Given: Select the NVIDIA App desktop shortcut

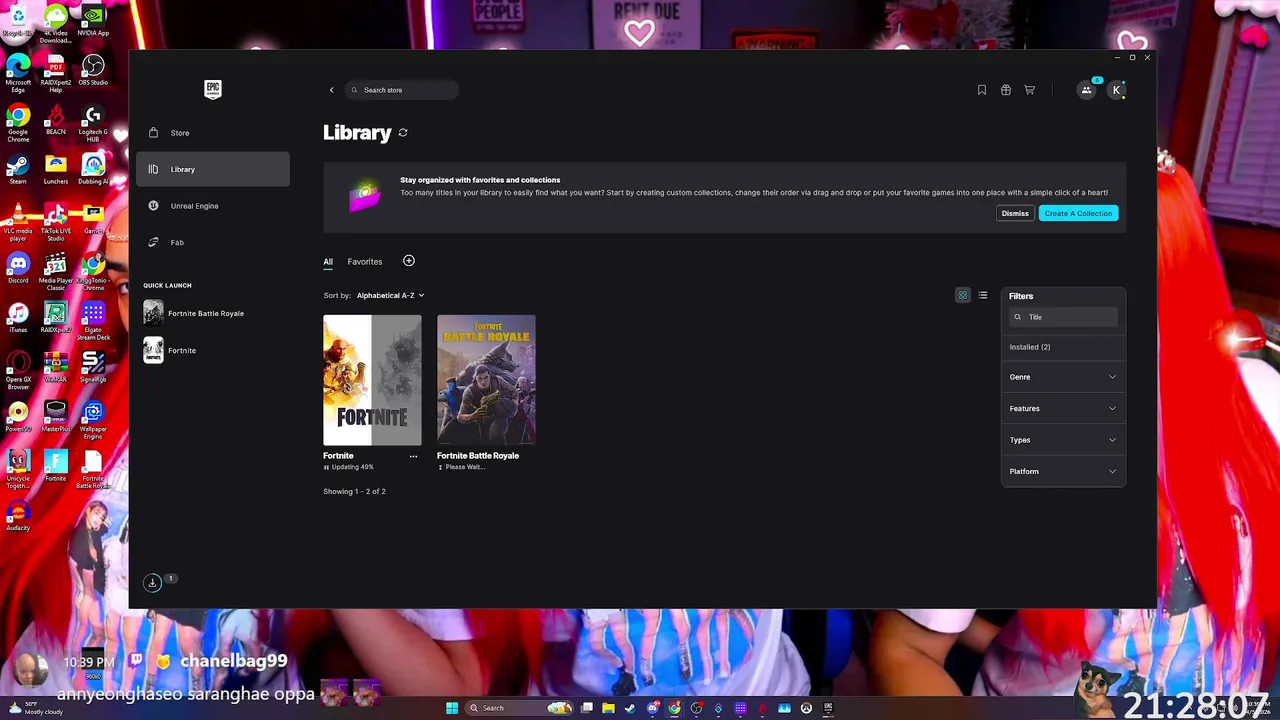Looking at the screenshot, I should pos(93,21).
